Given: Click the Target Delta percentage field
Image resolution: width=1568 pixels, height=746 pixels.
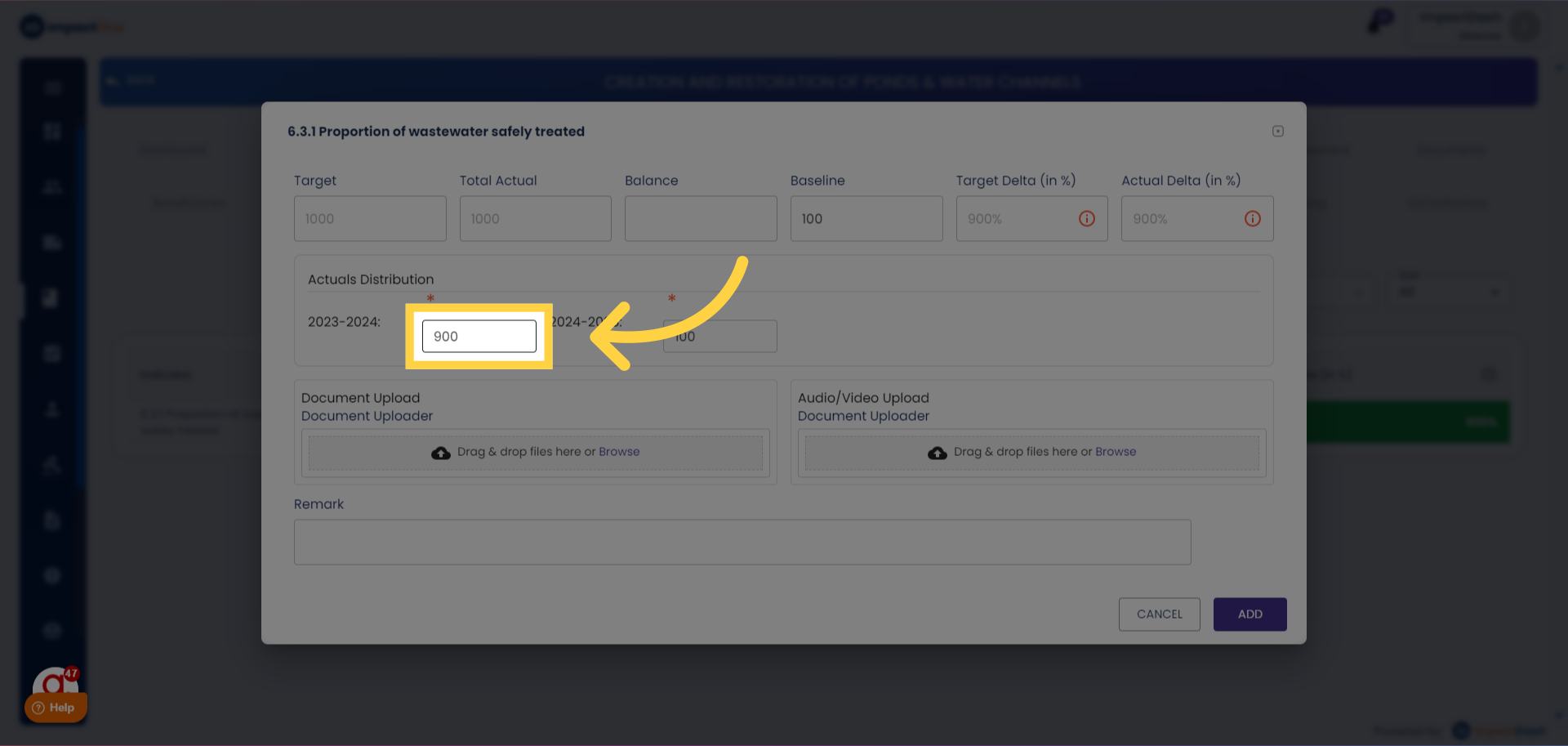Looking at the screenshot, I should pyautogui.click(x=1016, y=218).
